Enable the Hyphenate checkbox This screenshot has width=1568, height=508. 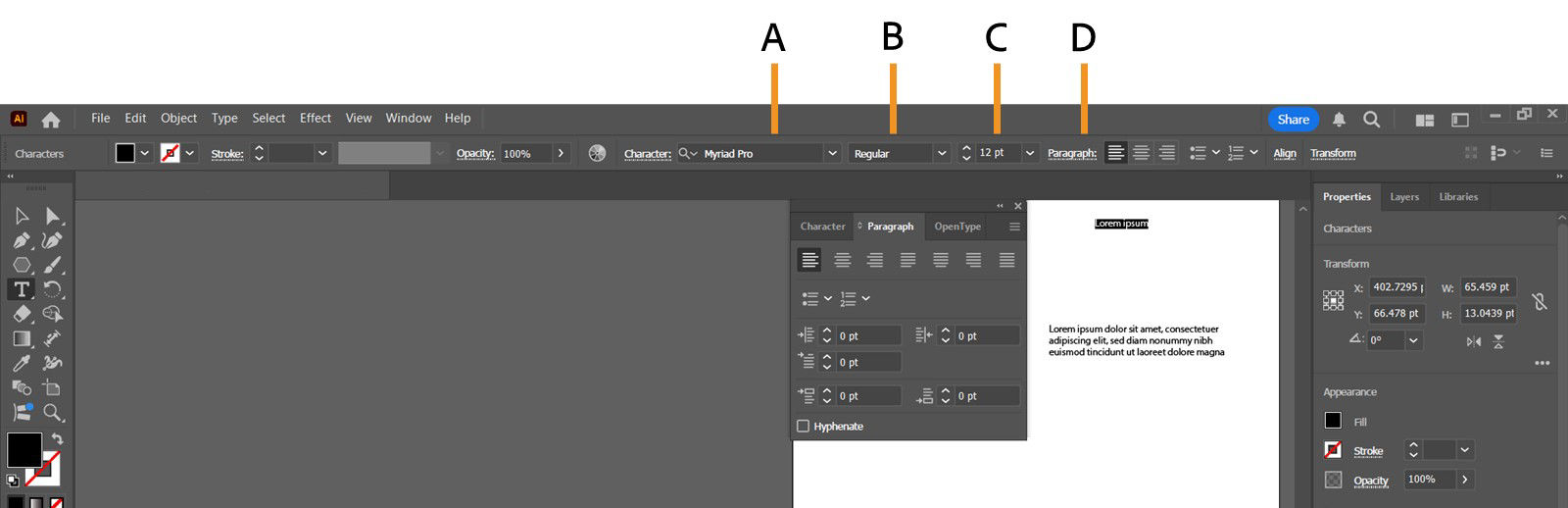(x=804, y=427)
